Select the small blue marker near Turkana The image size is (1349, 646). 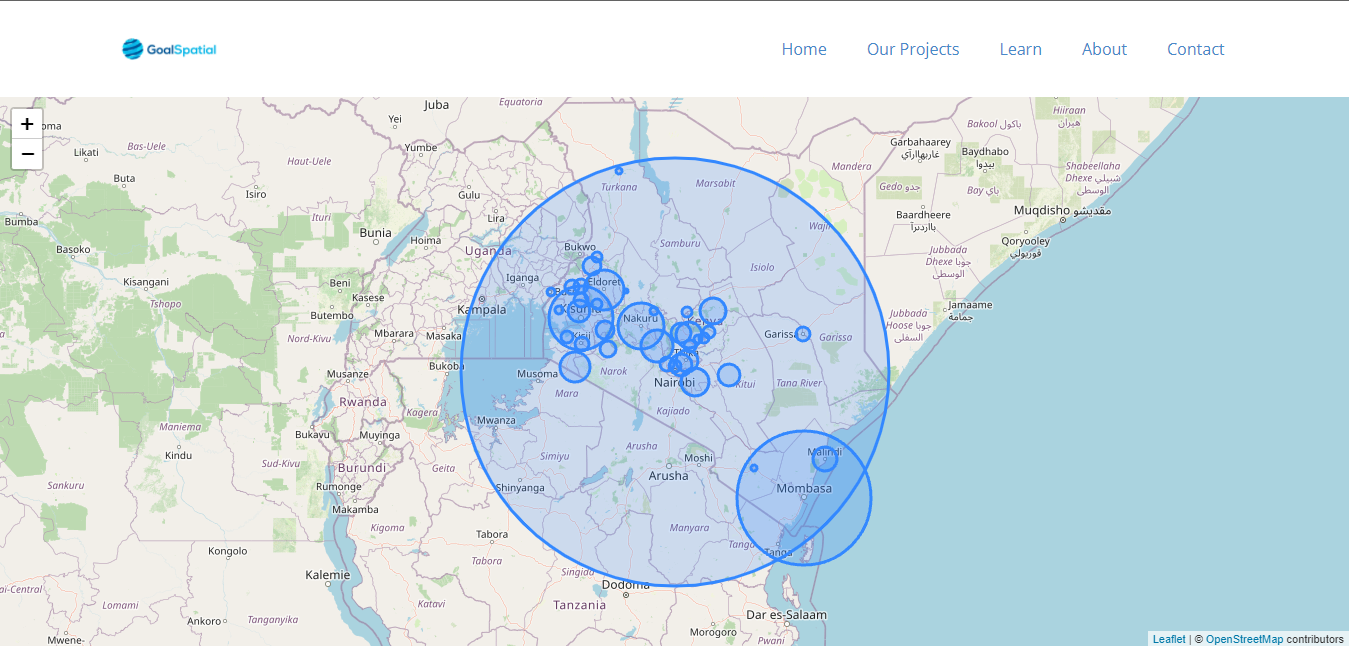pyautogui.click(x=619, y=170)
